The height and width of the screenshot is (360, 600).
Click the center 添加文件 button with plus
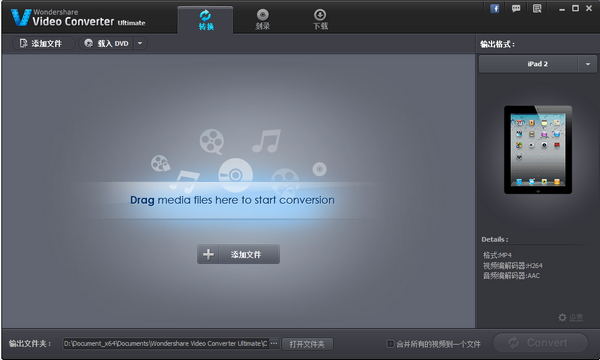tap(238, 254)
